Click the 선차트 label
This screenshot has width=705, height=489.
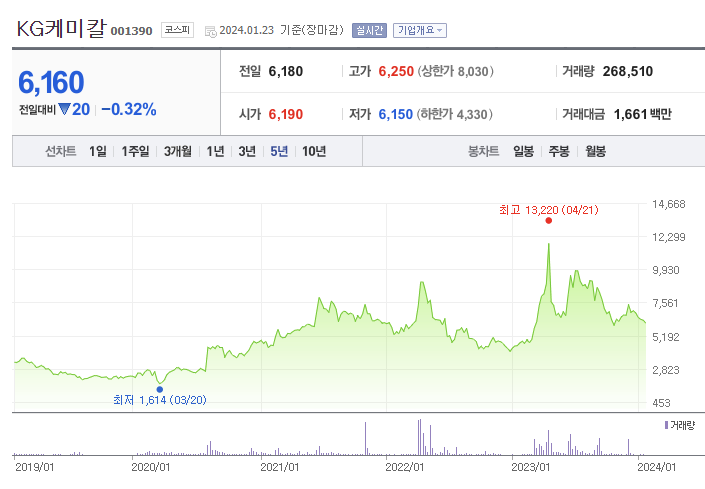click(x=61, y=151)
